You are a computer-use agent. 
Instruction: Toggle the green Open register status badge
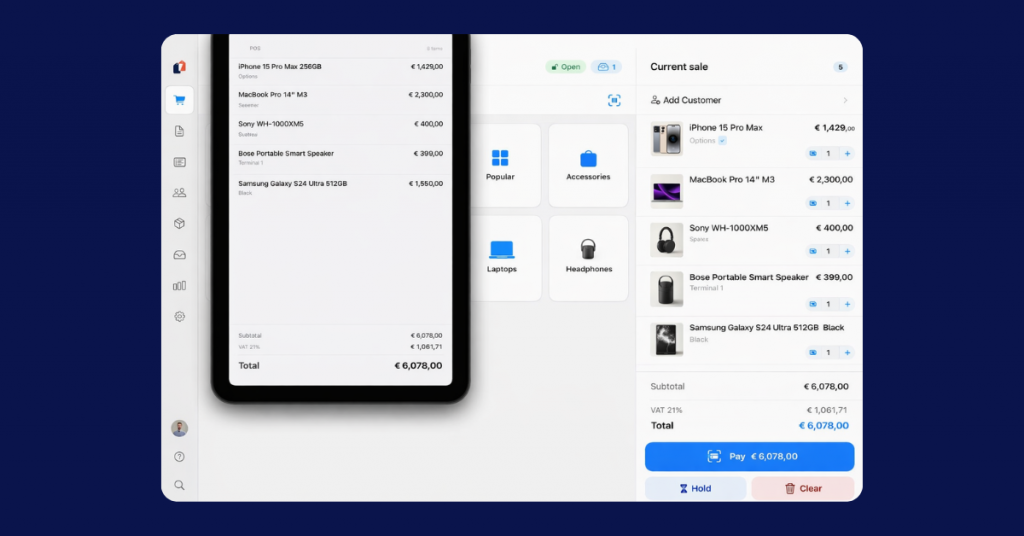565,67
